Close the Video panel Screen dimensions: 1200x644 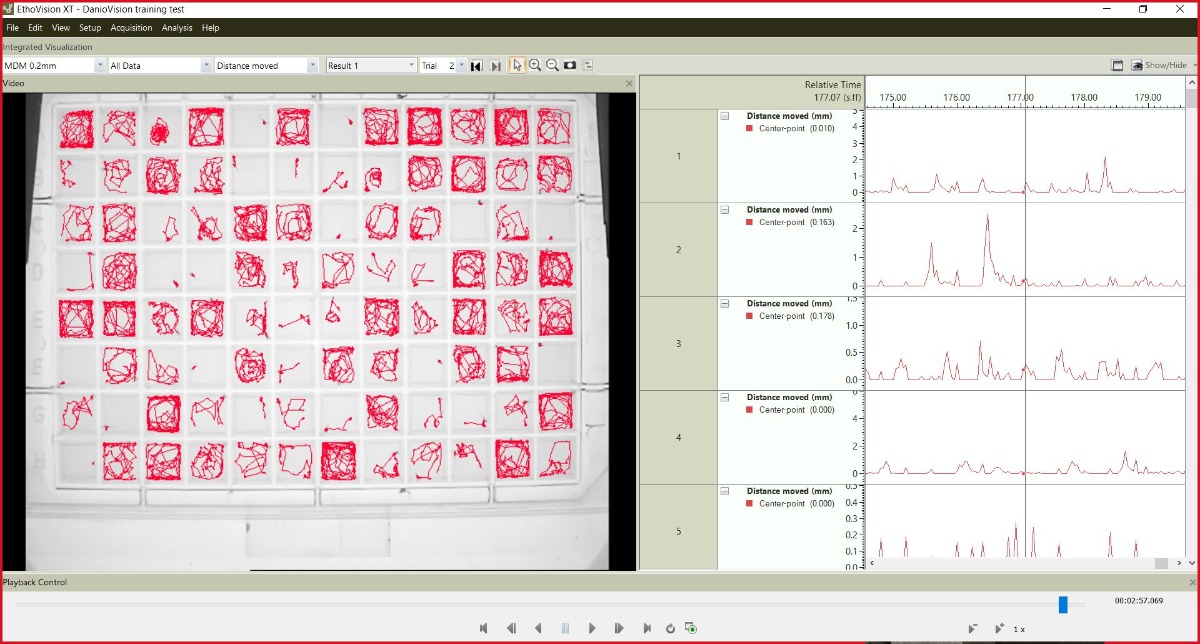pos(629,83)
